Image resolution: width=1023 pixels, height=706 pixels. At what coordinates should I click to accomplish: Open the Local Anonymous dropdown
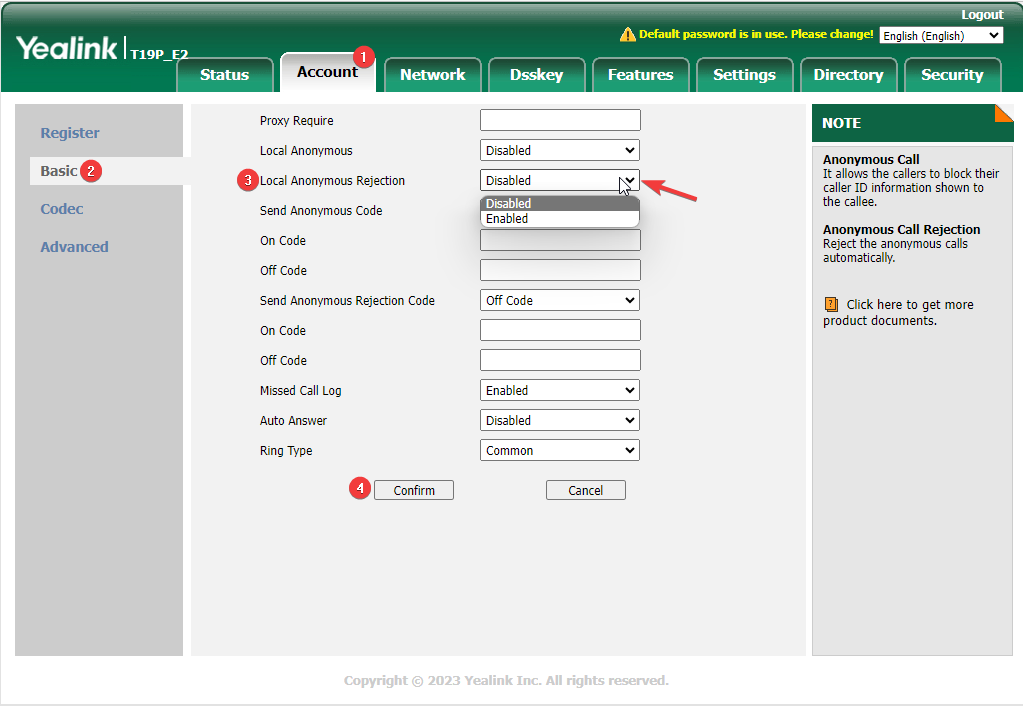pyautogui.click(x=559, y=151)
